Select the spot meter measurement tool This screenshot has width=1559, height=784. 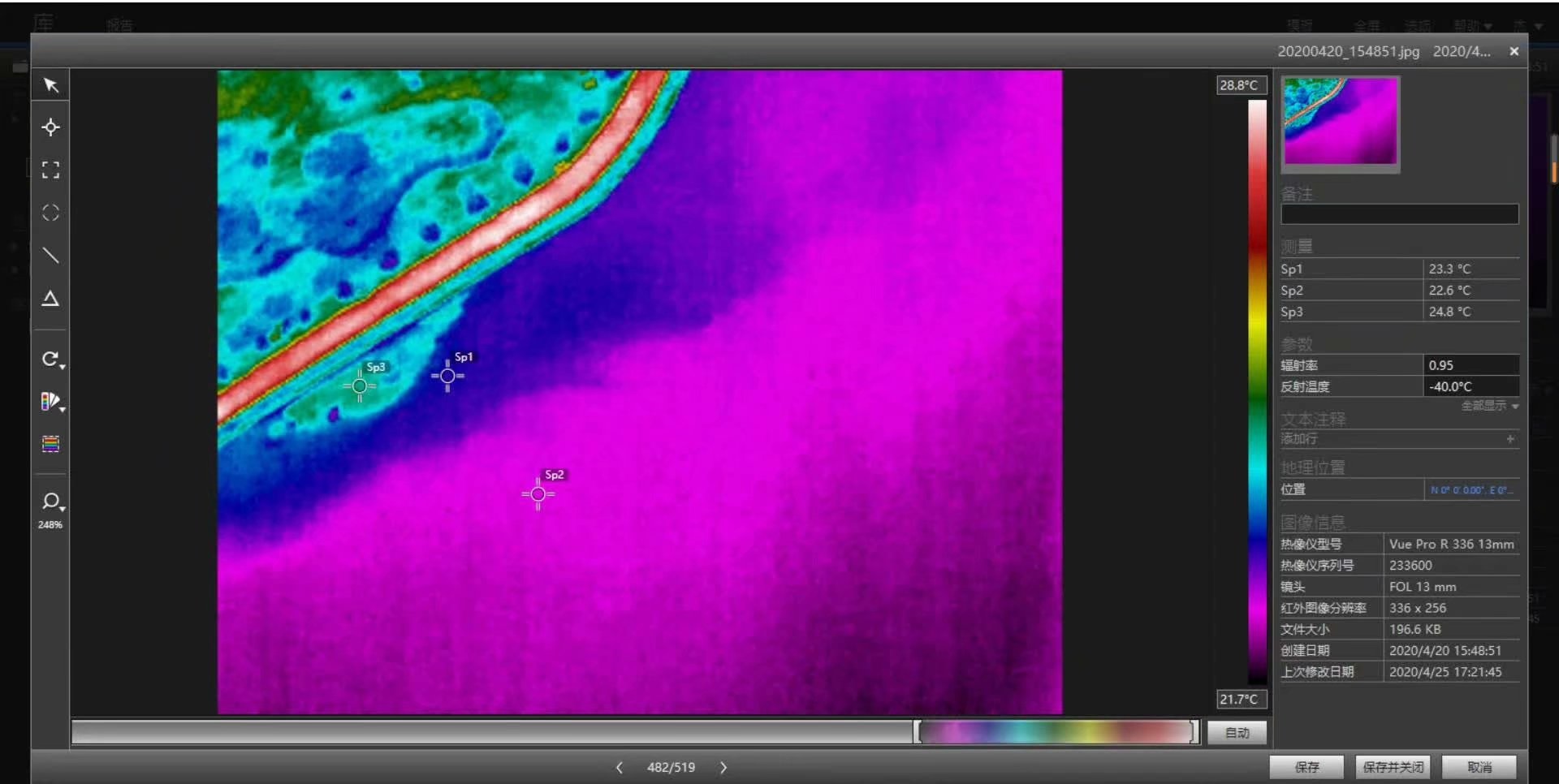[50, 127]
